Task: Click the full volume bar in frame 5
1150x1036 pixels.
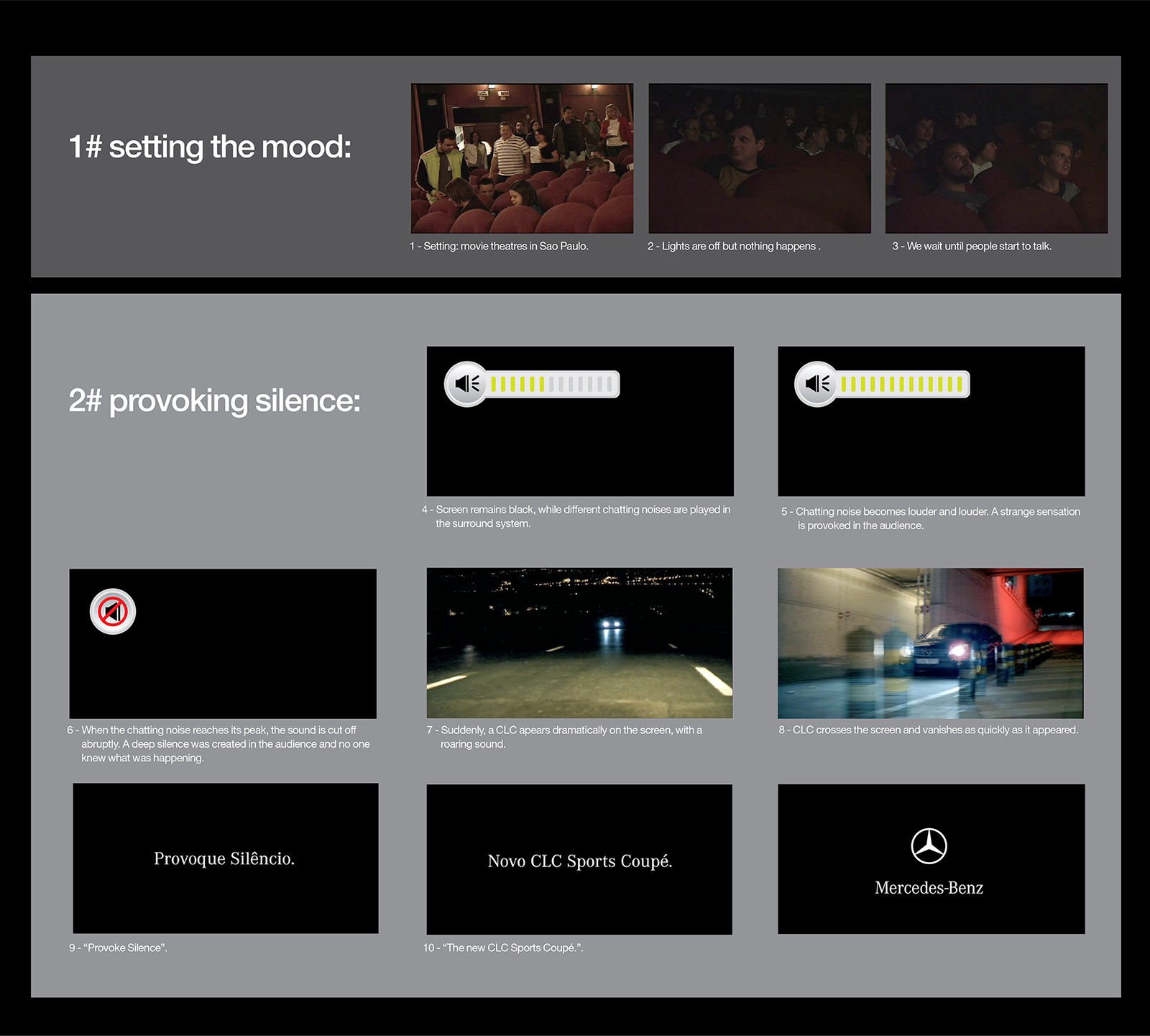Action: (902, 384)
